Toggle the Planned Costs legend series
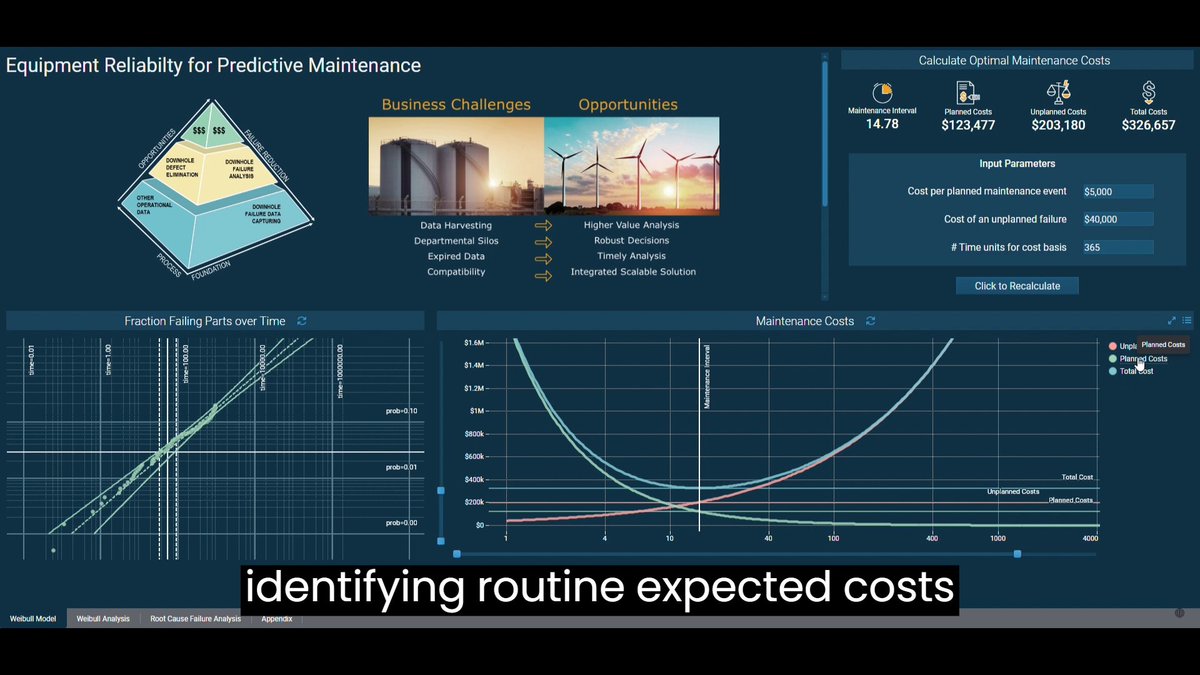Screen dimensions: 1200x675 coord(1138,358)
